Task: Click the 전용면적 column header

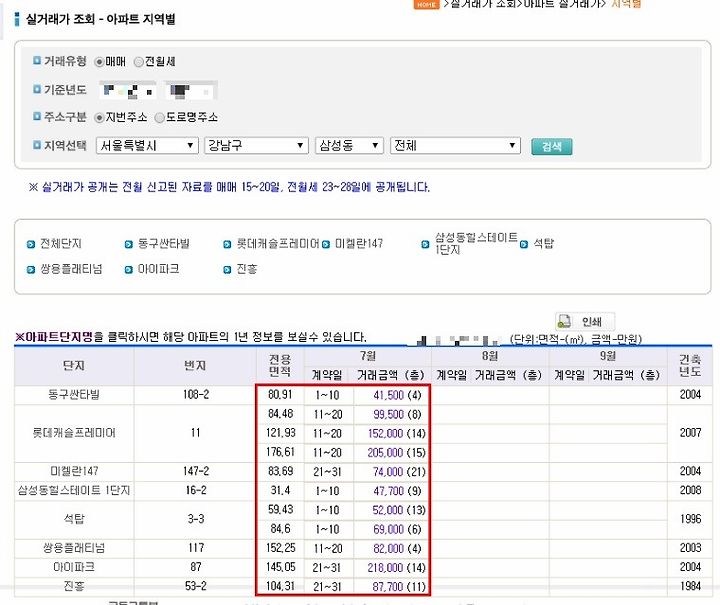Action: [280, 365]
